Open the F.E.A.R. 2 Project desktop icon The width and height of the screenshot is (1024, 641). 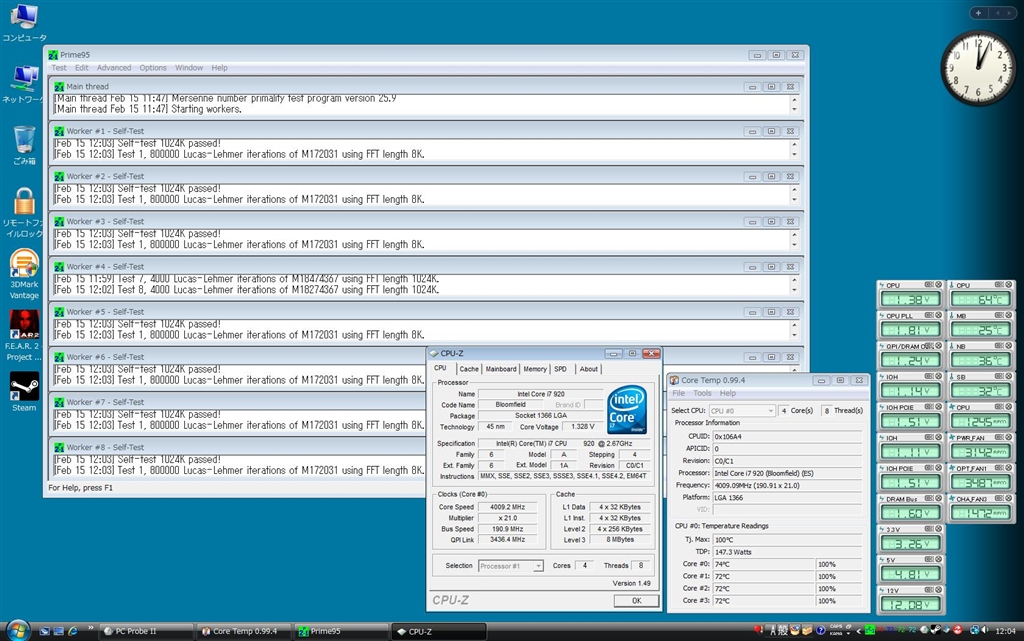pos(23,324)
